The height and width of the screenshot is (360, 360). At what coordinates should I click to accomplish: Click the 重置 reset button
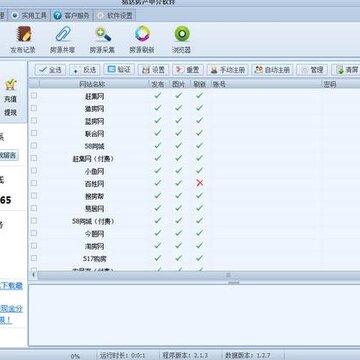(188, 70)
